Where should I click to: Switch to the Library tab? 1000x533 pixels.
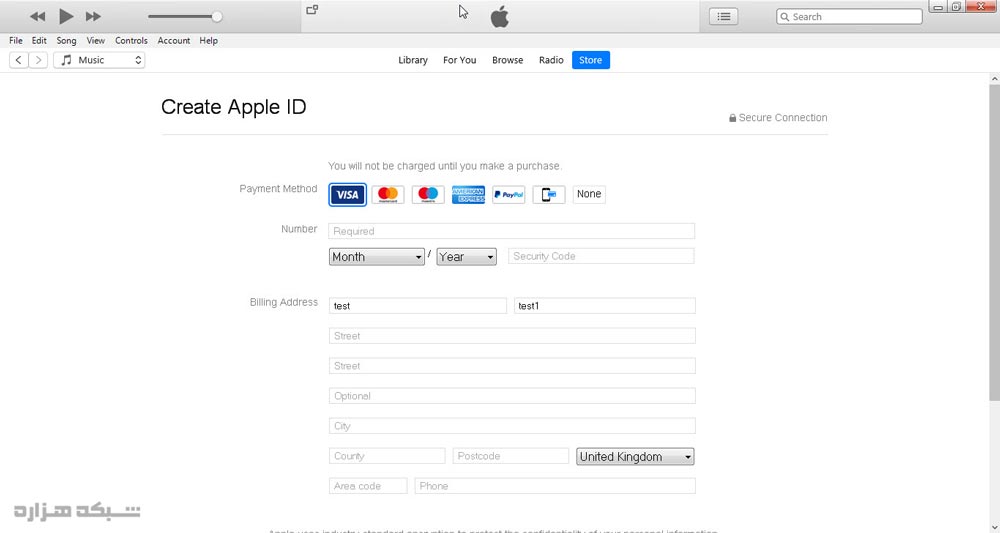(x=413, y=60)
